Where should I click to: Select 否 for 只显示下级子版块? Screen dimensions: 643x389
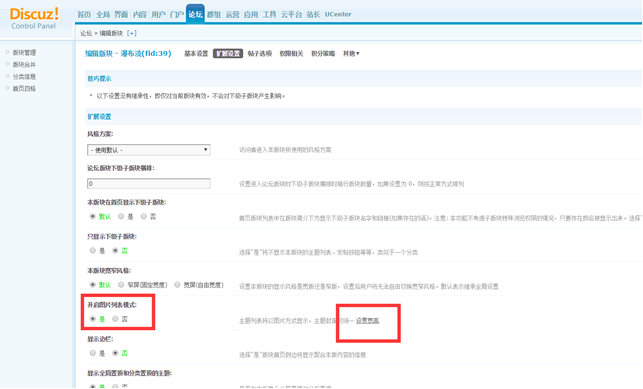[x=115, y=250]
